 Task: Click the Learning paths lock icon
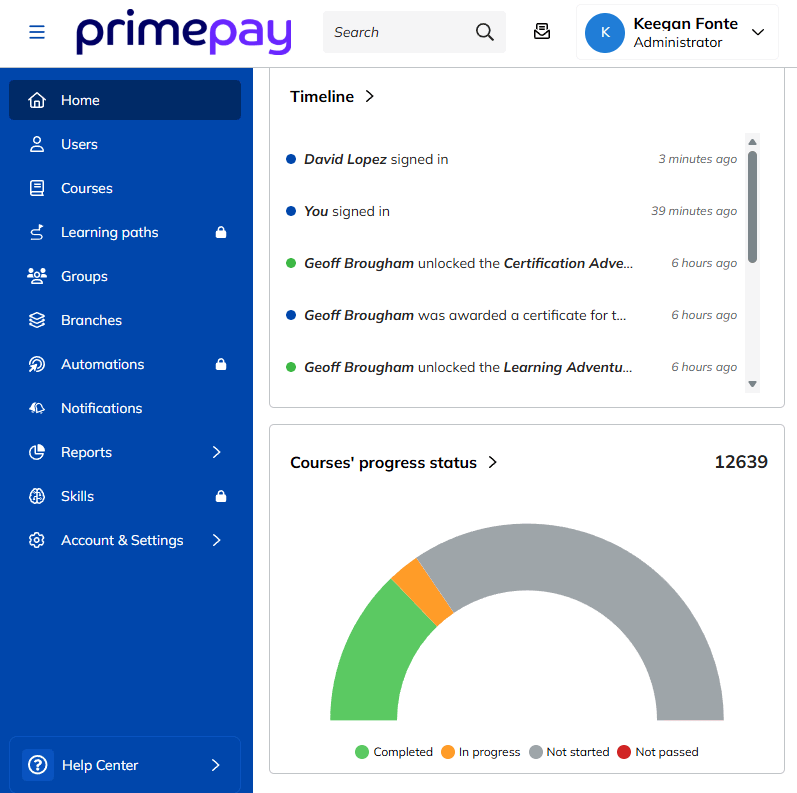coord(221,233)
